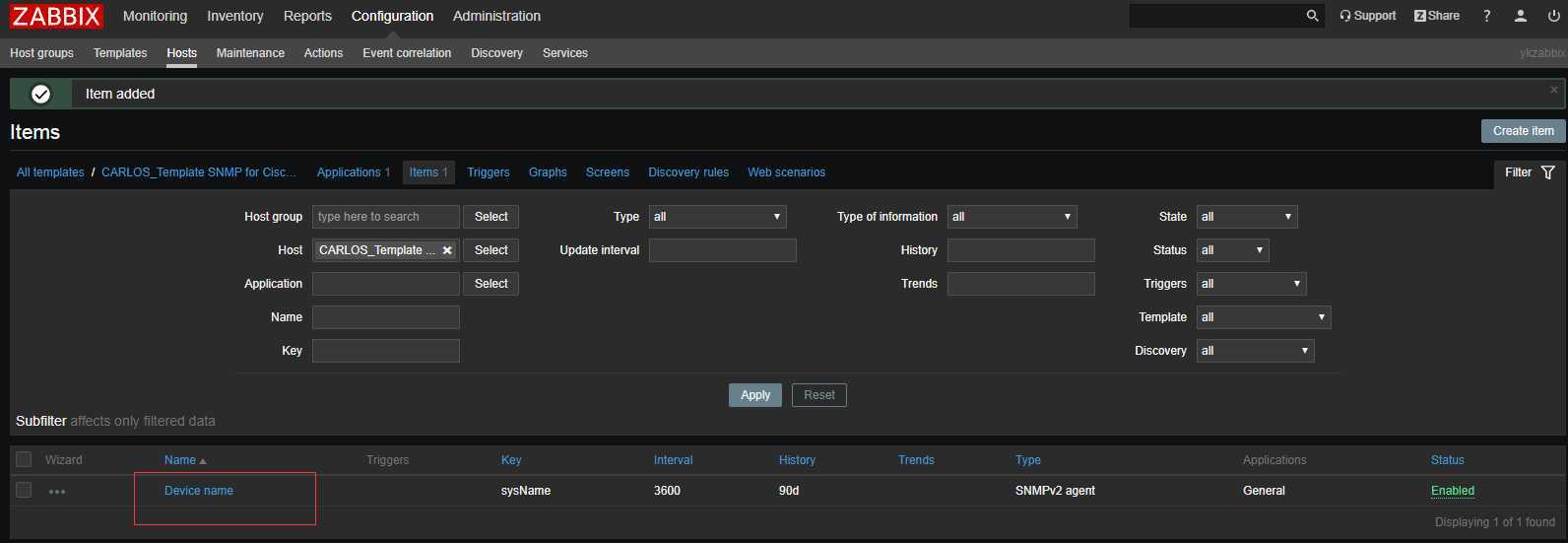Open the Share page
1568x543 pixels.
tap(1437, 16)
